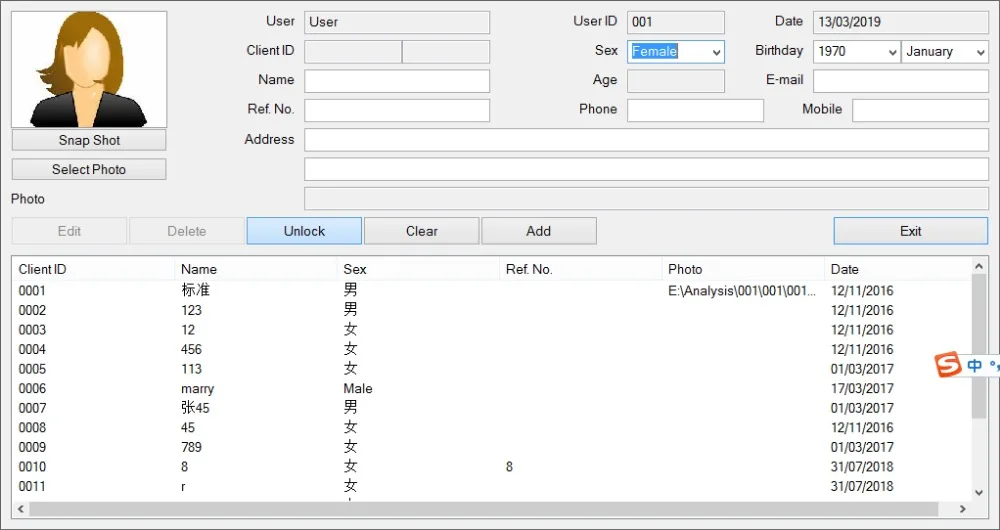The image size is (1000, 530).
Task: Click the user avatar photo thumbnail
Action: point(89,70)
